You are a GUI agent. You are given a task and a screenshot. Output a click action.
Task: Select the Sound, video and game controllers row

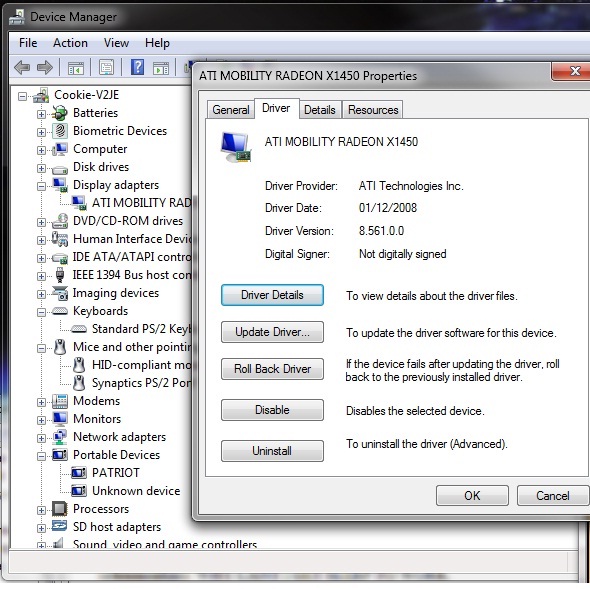click(x=165, y=544)
